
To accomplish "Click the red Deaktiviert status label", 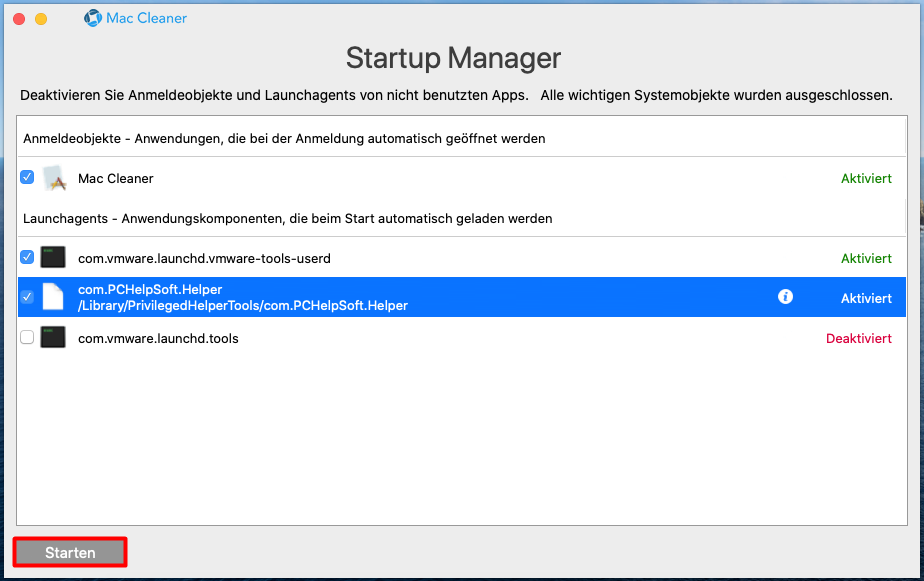I will tap(859, 339).
